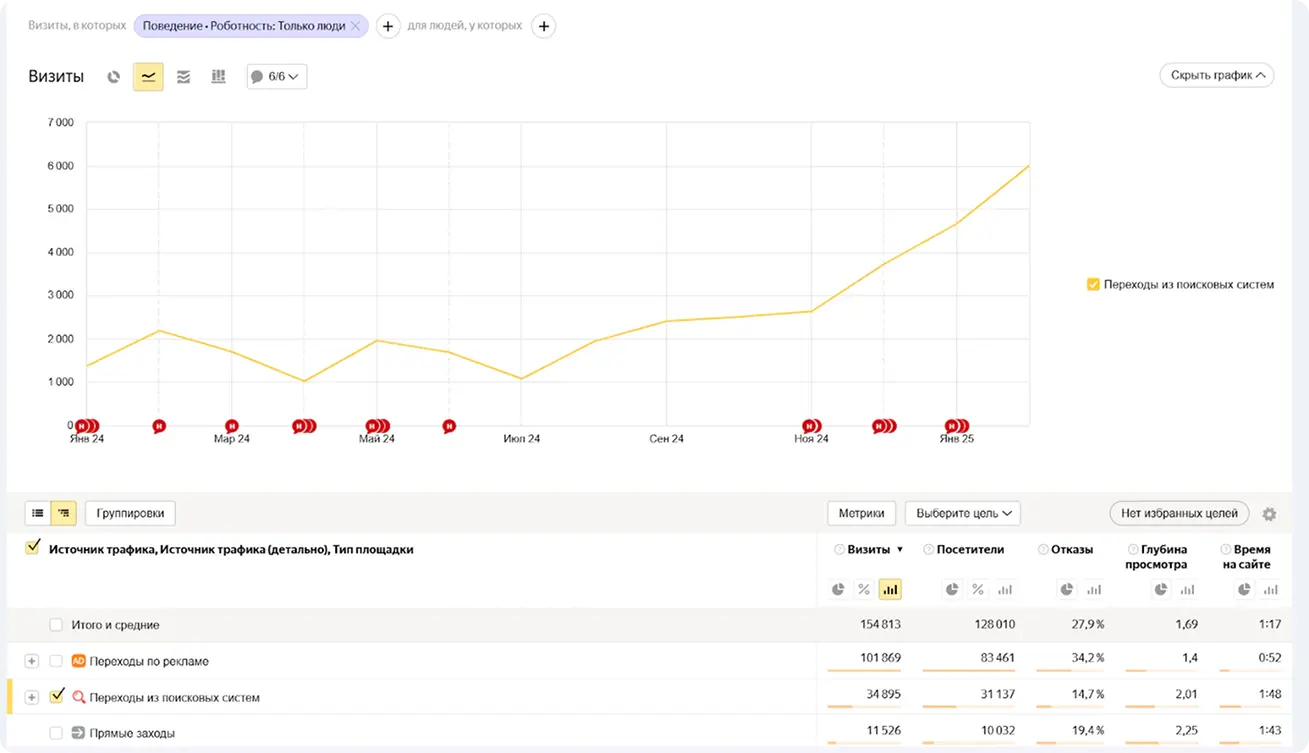Expand the Переходы по рекламе row
The height and width of the screenshot is (753, 1309).
31,661
